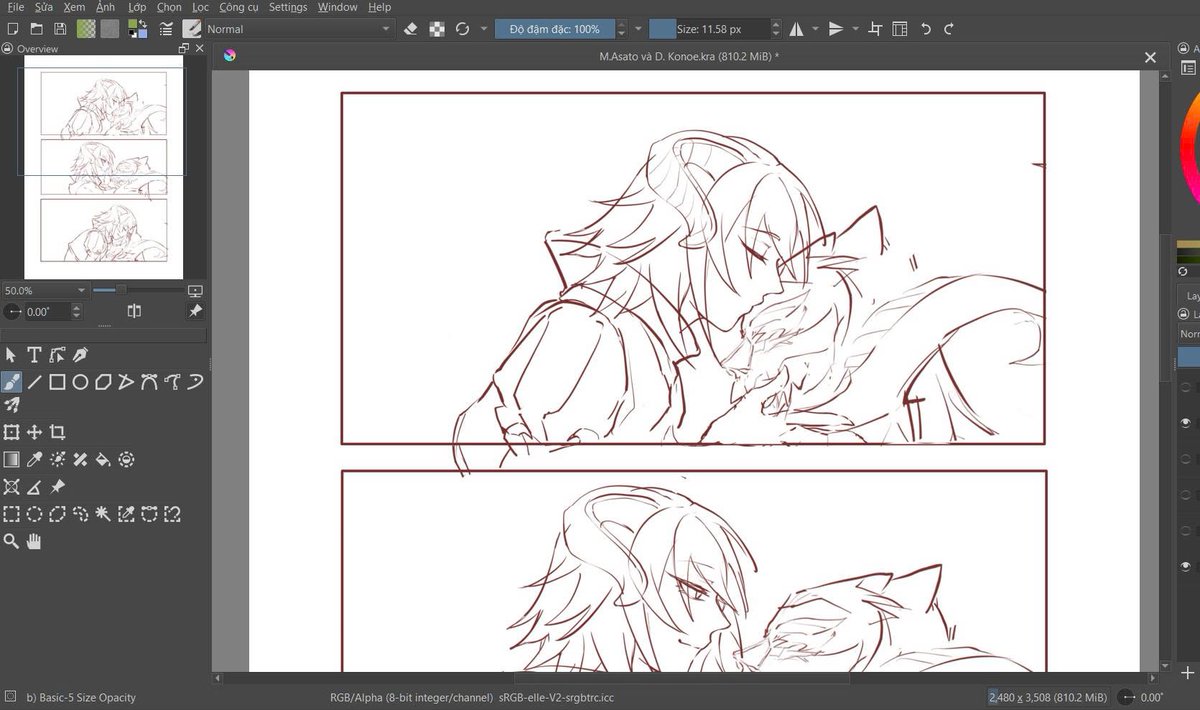1200x710 pixels.
Task: Select the Line tool
Action: pyautogui.click(x=34, y=381)
